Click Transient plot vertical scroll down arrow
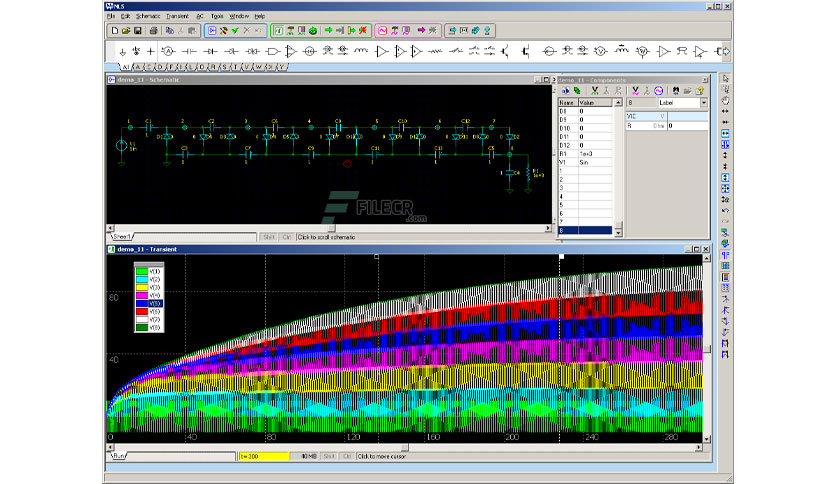The image size is (836, 484). click(707, 439)
